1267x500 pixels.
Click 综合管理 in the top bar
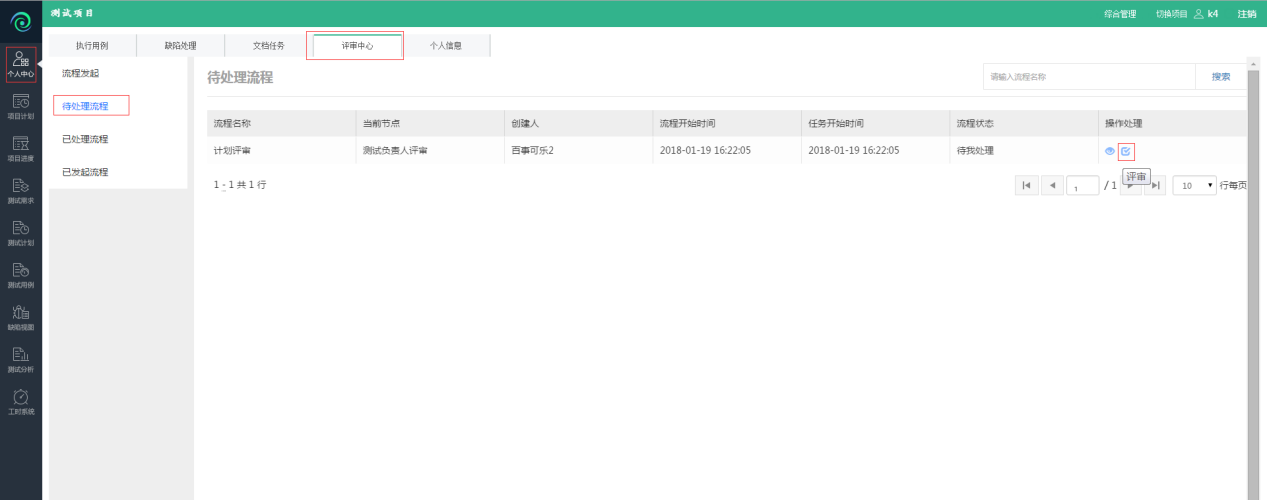pyautogui.click(x=1119, y=14)
